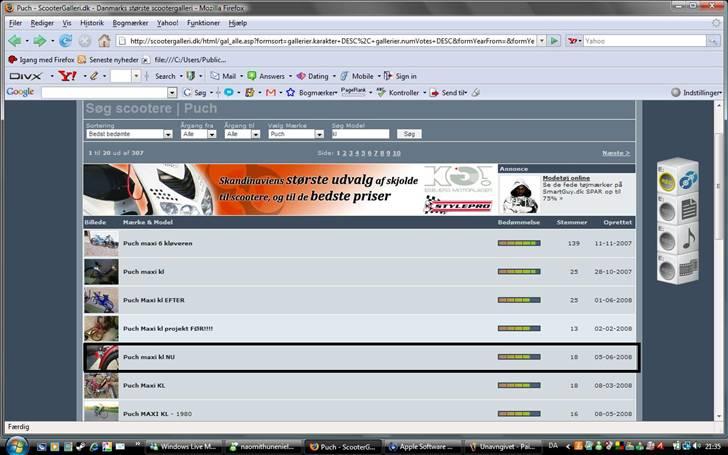Click the music note cube in the sidebar widget
Viewport: 728px width, 455px height.
689,238
